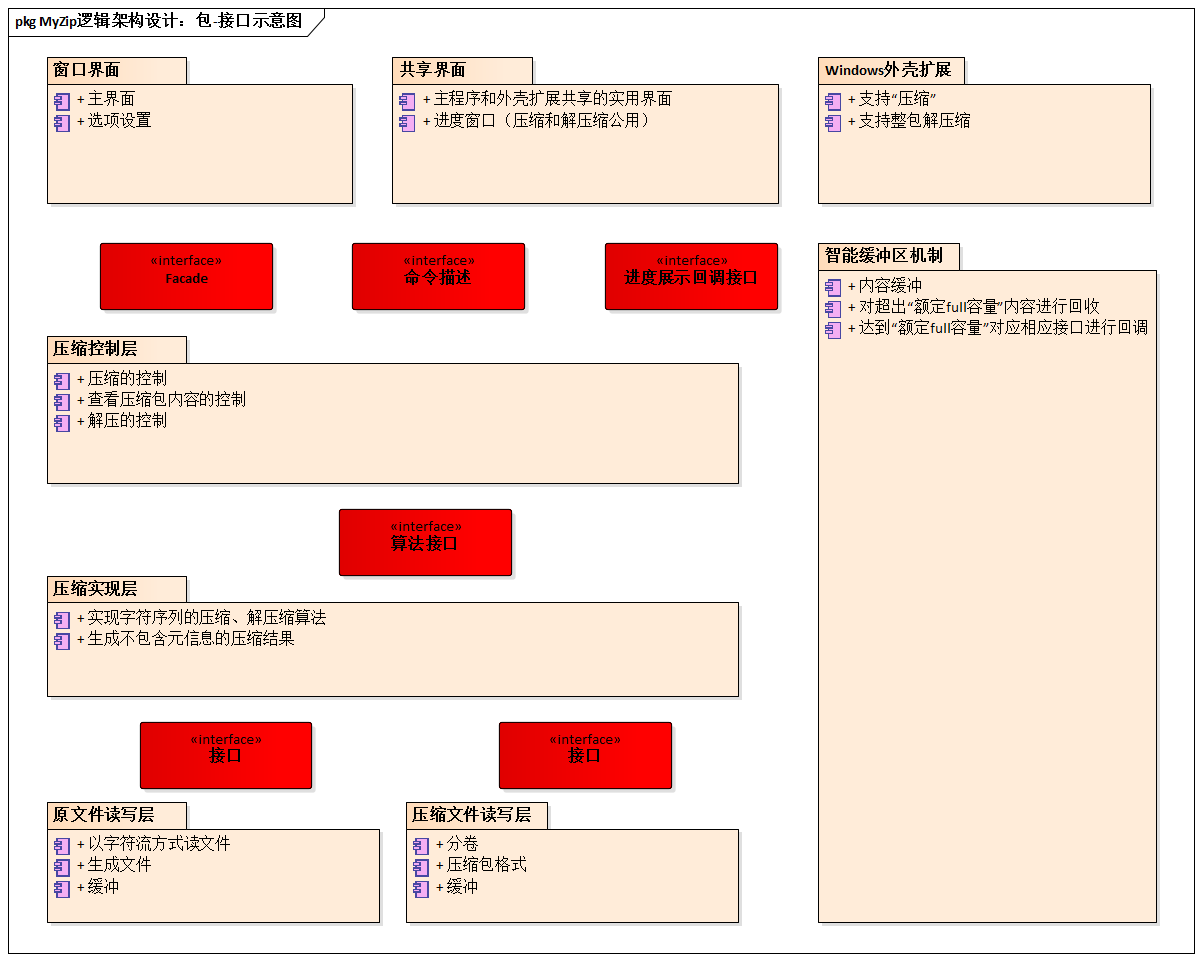Select the icon beside 生成不包含元信息的压缩结果

(x=62, y=640)
